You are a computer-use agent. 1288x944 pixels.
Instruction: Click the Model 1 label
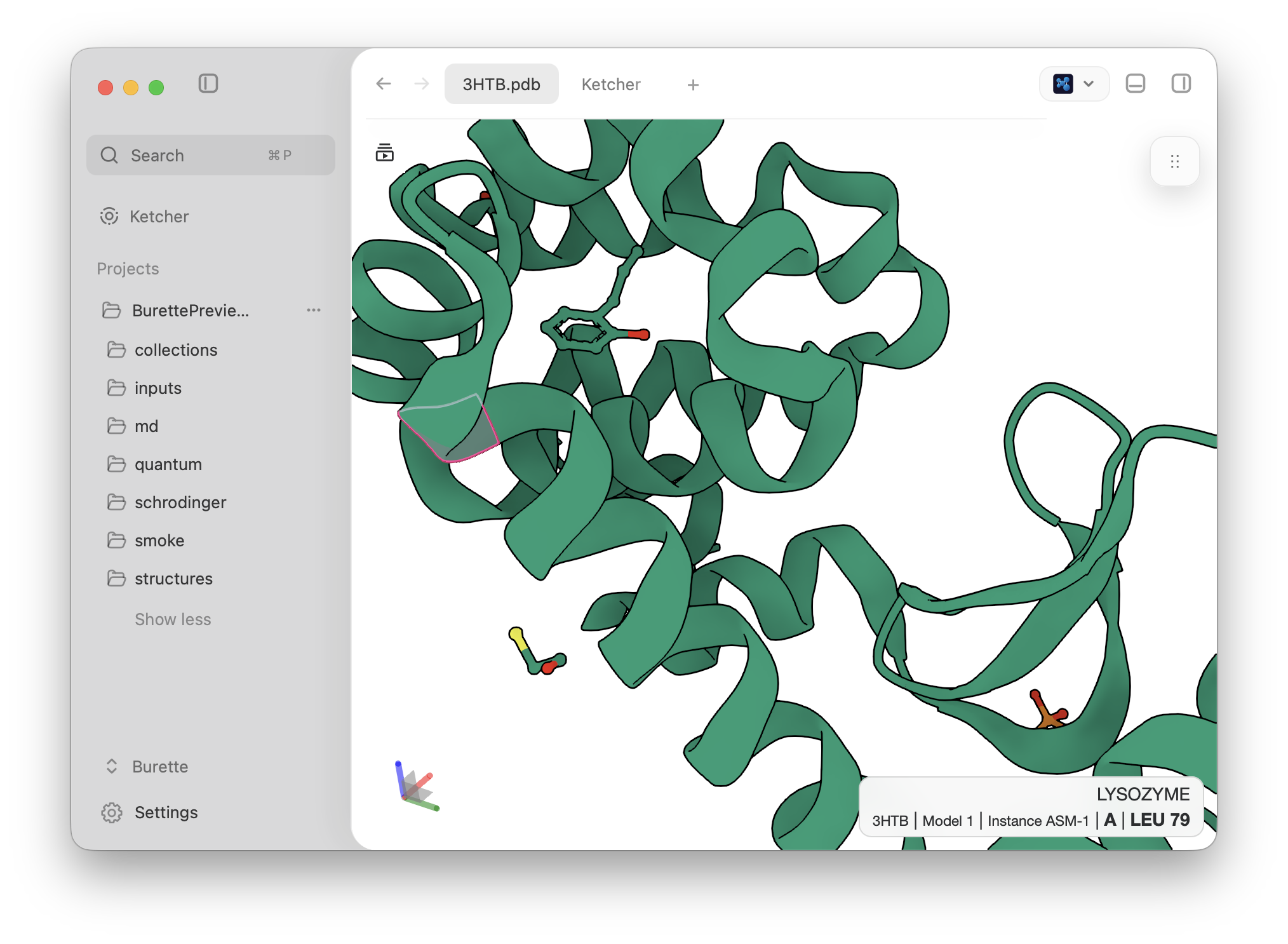pyautogui.click(x=948, y=821)
